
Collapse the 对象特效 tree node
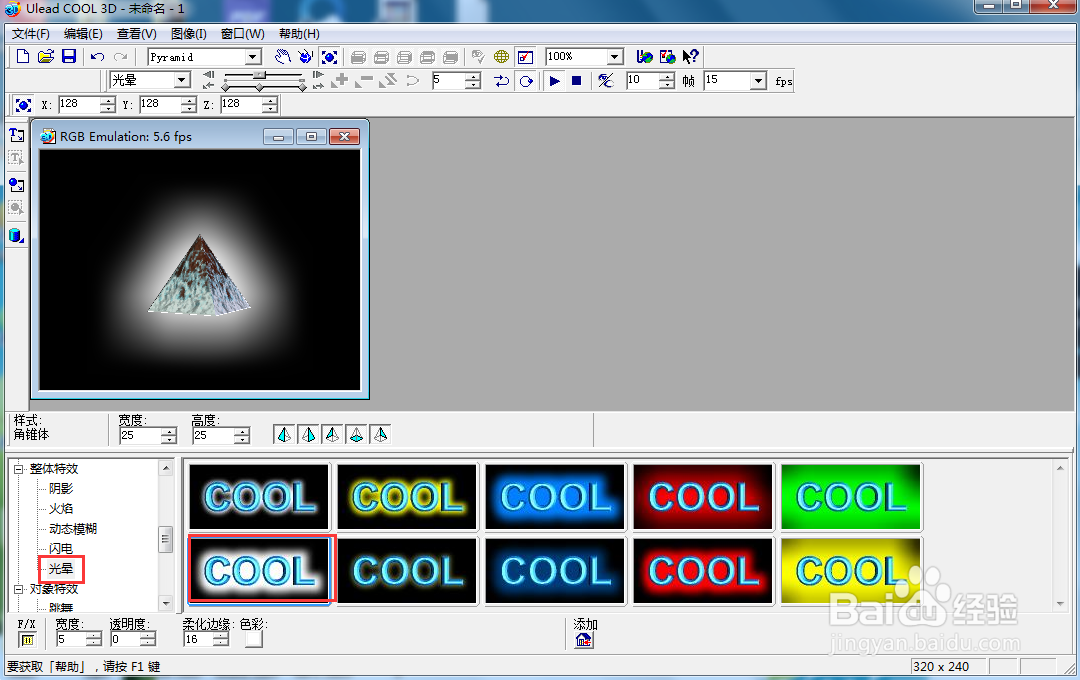click(19, 589)
